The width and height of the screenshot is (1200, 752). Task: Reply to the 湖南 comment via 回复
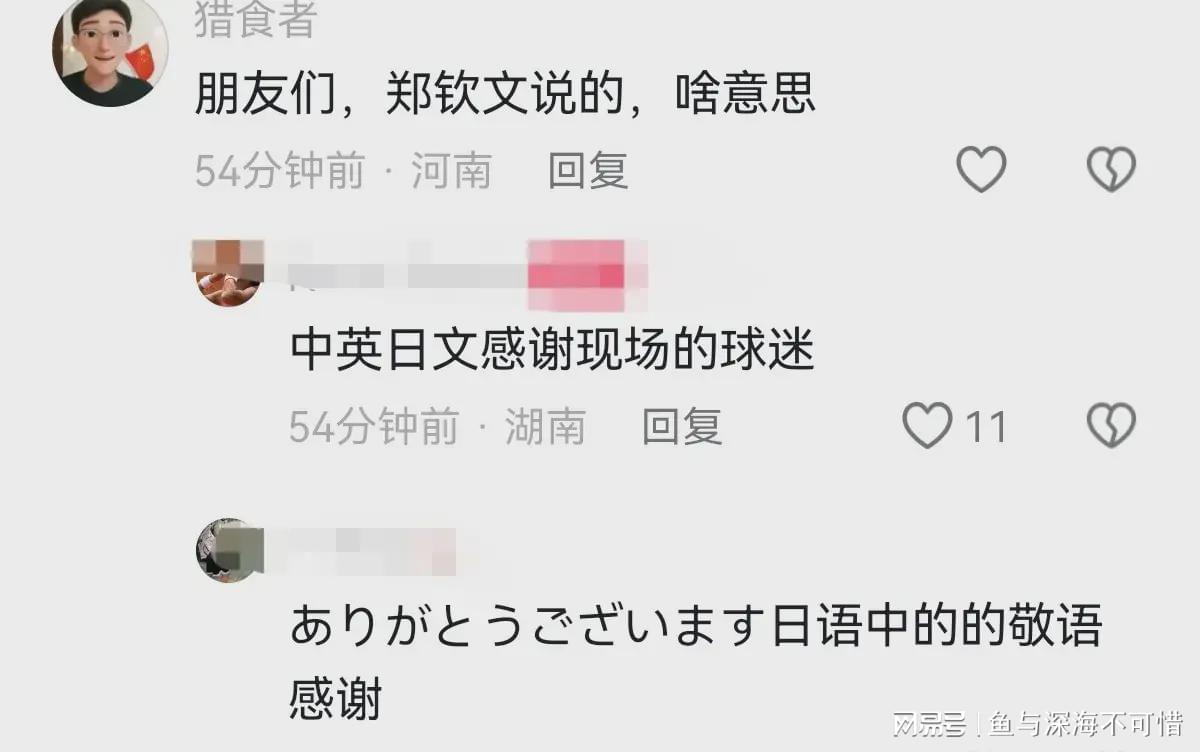pyautogui.click(x=682, y=427)
